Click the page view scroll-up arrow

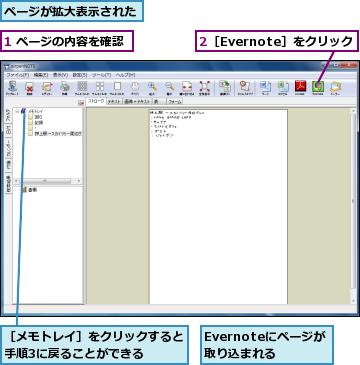353,111
